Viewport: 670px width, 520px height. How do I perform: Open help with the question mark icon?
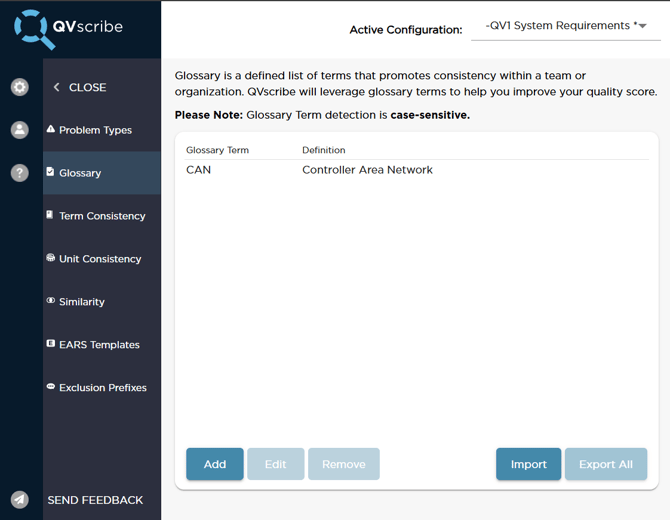coord(20,173)
